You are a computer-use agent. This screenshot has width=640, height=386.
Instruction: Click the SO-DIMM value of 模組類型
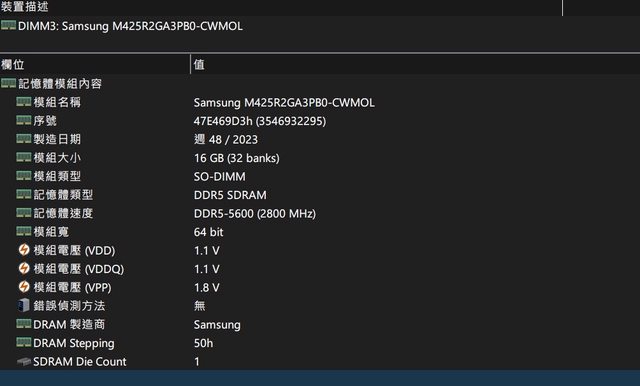point(220,176)
